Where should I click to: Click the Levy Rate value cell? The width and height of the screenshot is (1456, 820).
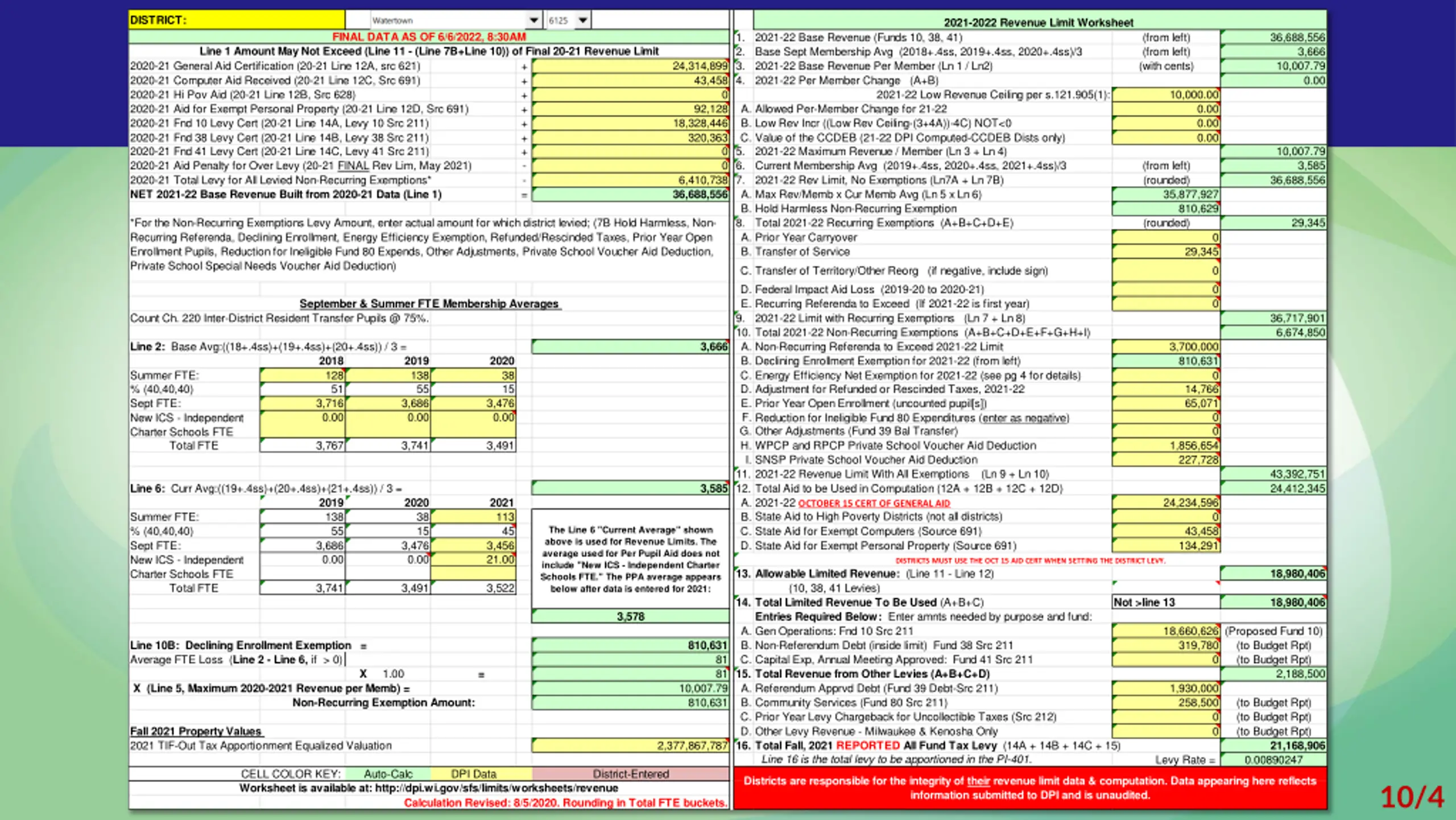pyautogui.click(x=1273, y=760)
